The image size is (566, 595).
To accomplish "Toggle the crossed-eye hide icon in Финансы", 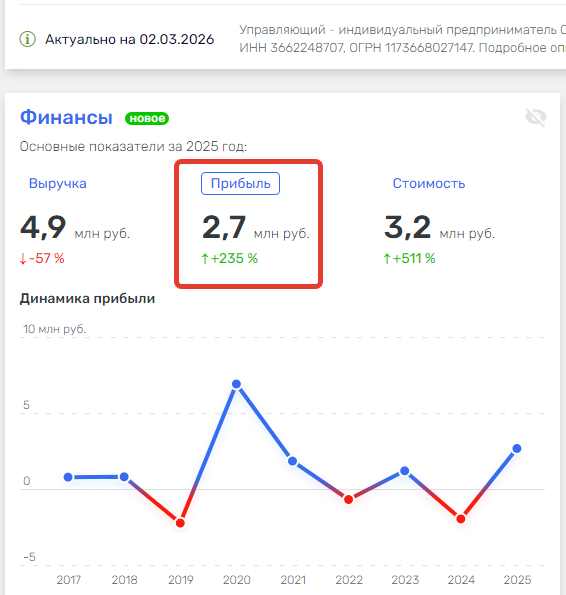I will point(536,117).
